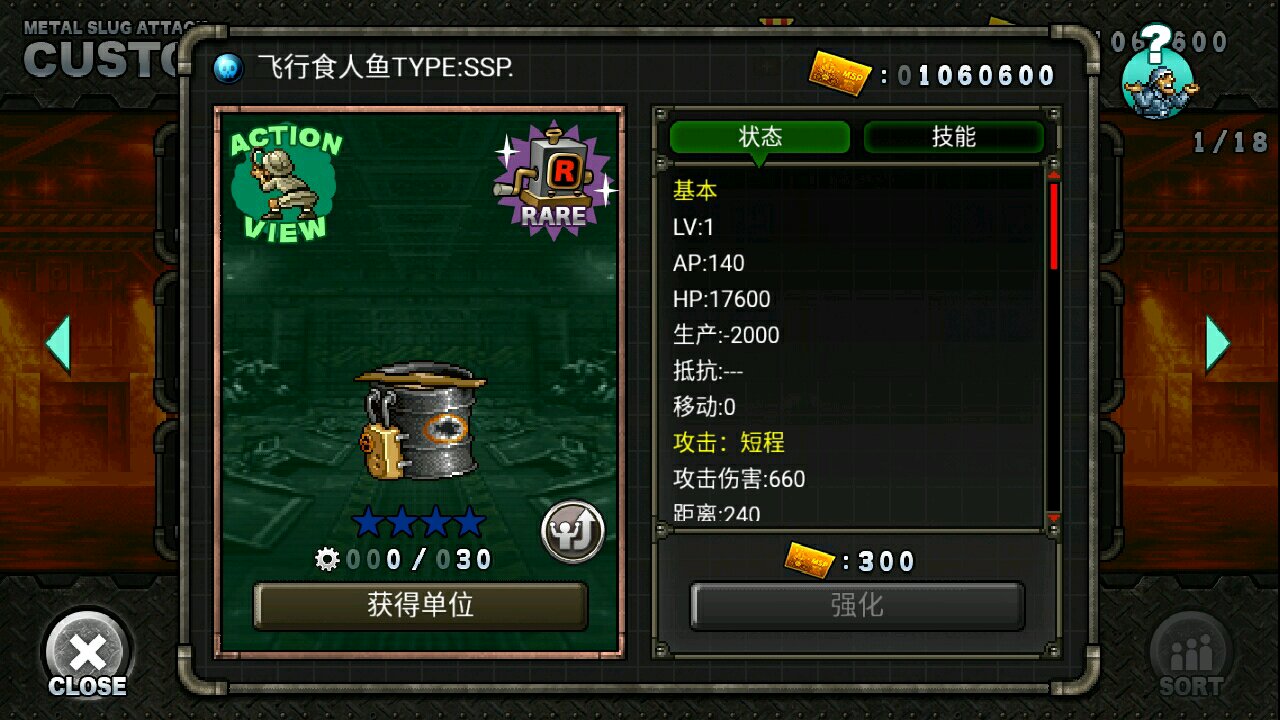Close the panel with the CLOSE X
The image size is (1280, 720).
(87, 655)
